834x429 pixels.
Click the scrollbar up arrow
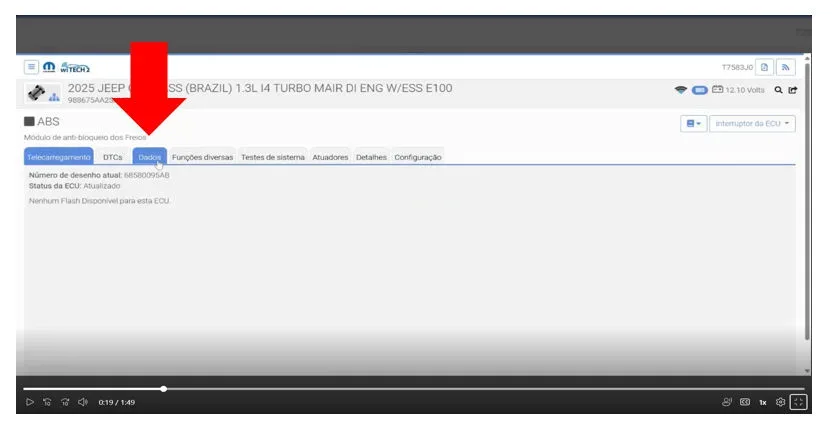click(807, 57)
